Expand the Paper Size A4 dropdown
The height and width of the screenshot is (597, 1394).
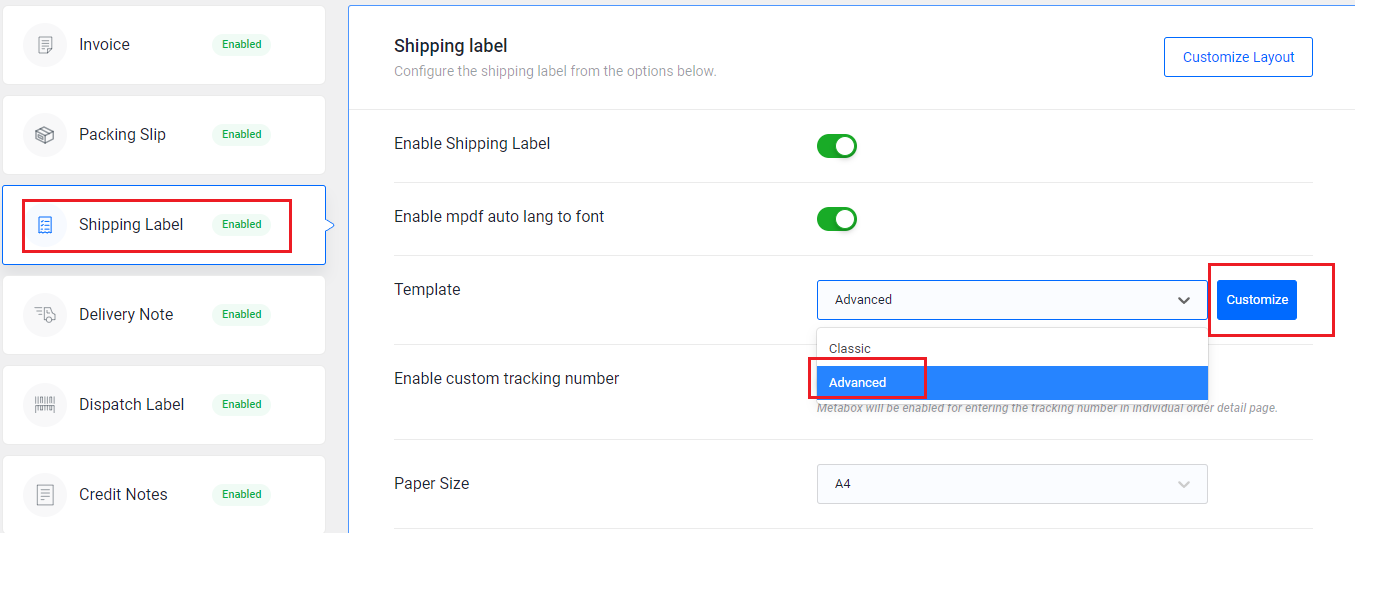tap(1012, 484)
